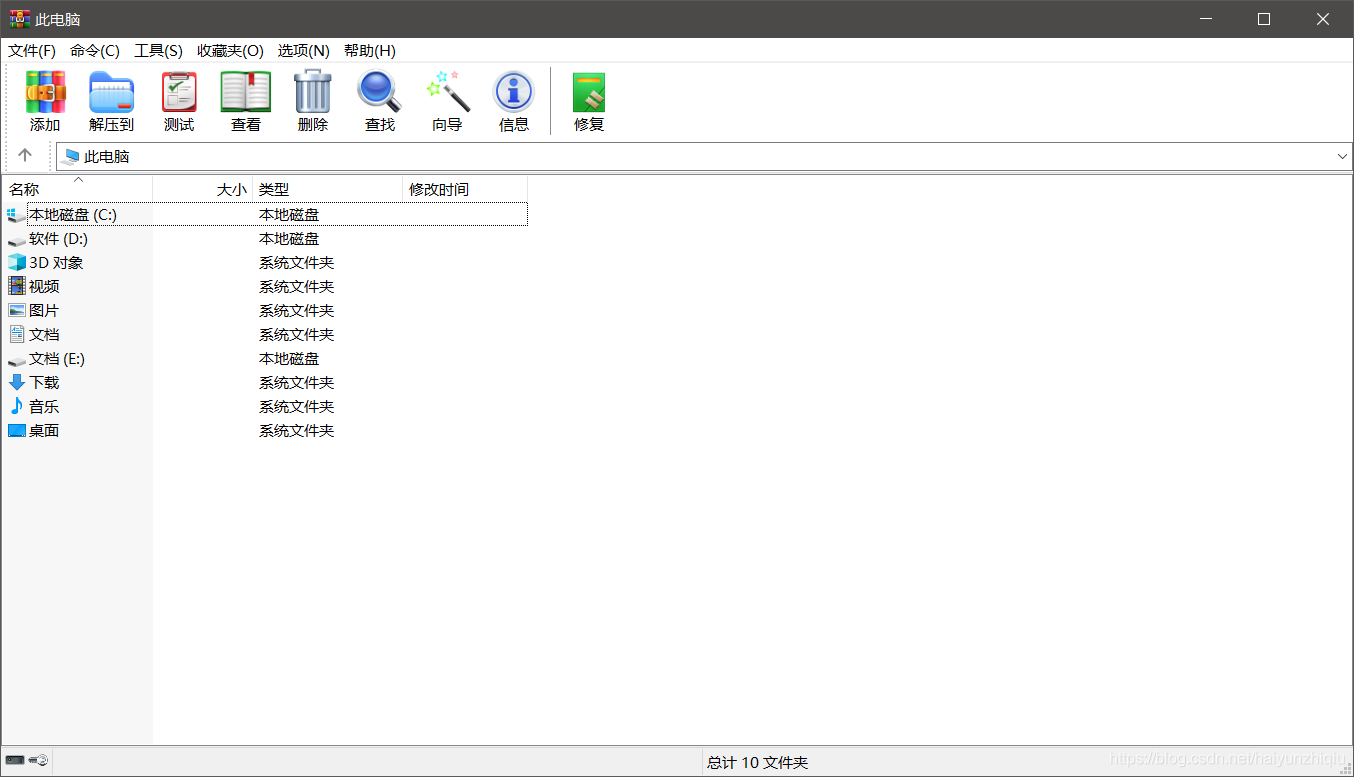
Task: Open the 工具(S) menu
Action: pyautogui.click(x=159, y=51)
